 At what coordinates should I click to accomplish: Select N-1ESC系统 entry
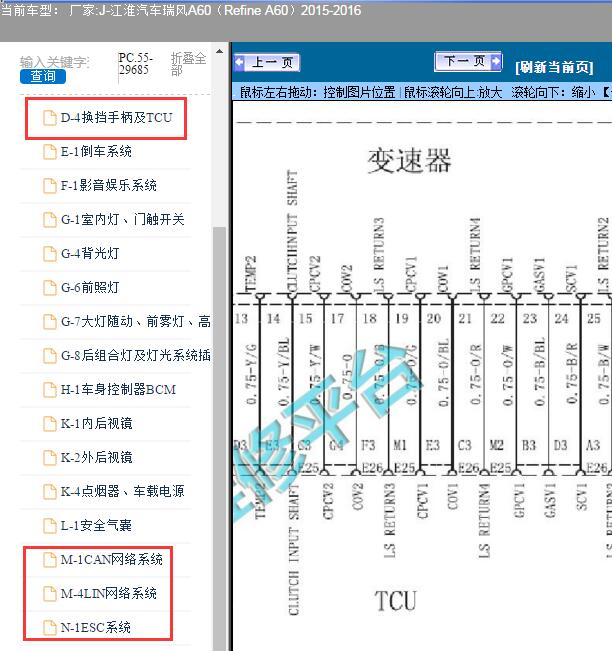pyautogui.click(x=95, y=628)
